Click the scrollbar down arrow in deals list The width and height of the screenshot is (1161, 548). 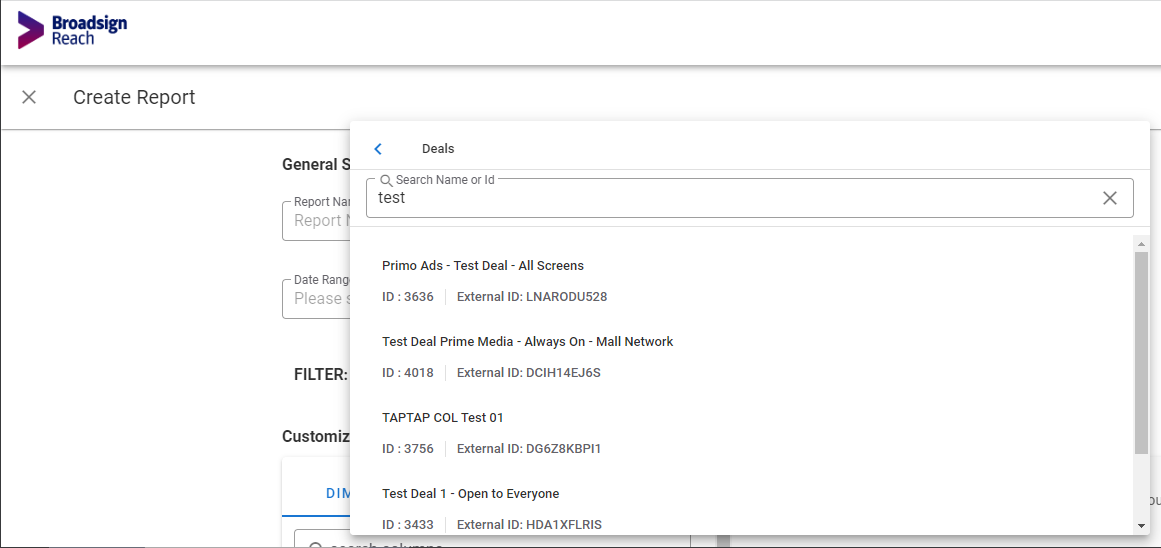[1141, 526]
